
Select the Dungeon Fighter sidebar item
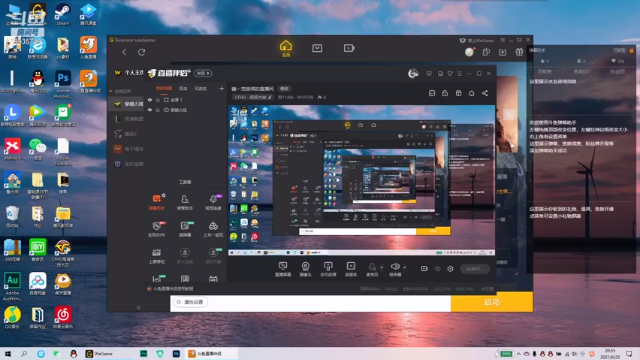128,149
